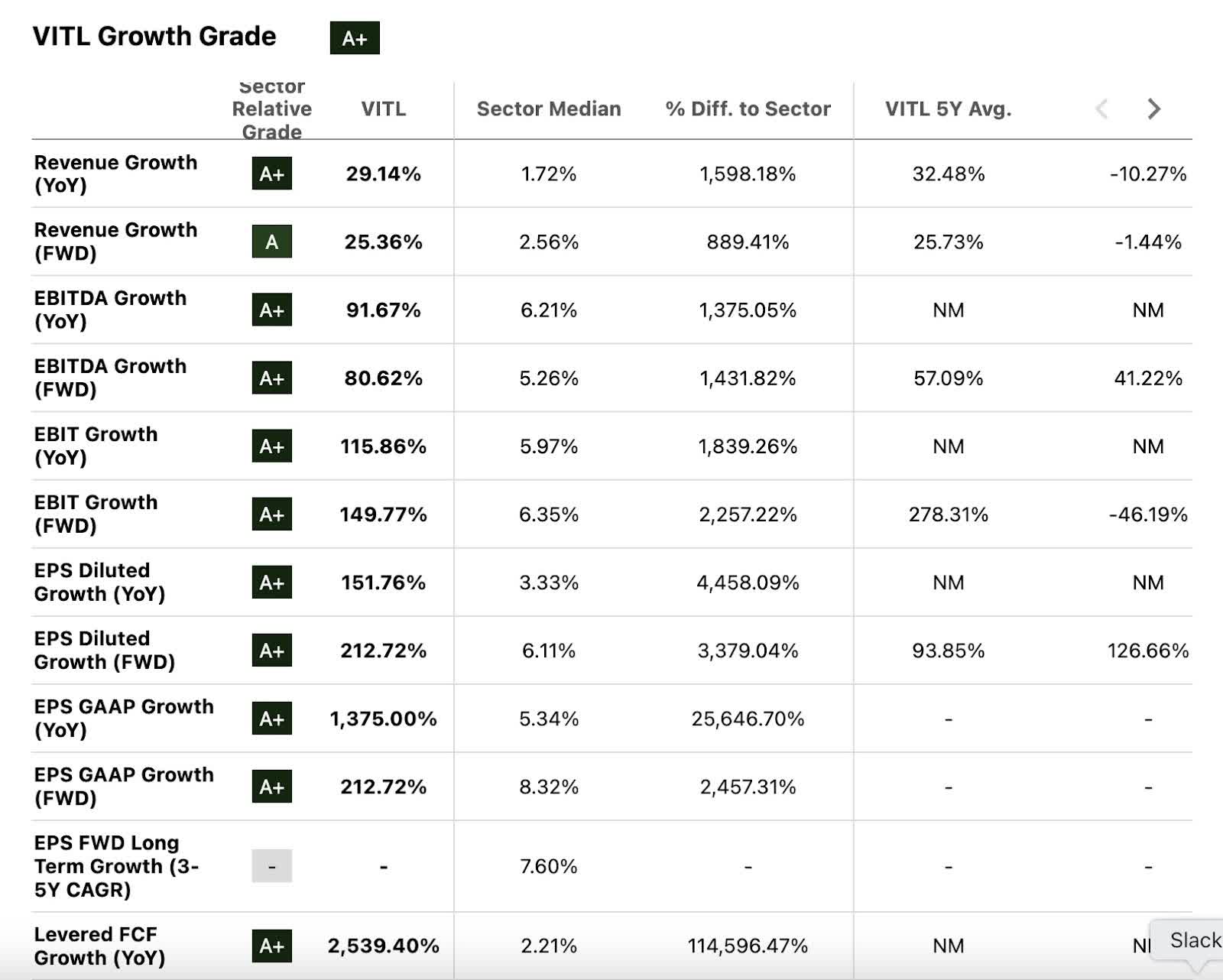This screenshot has width=1223, height=980.
Task: Click the A+ grade beside EPS GAAP Growth (FWD)
Action: click(x=271, y=787)
